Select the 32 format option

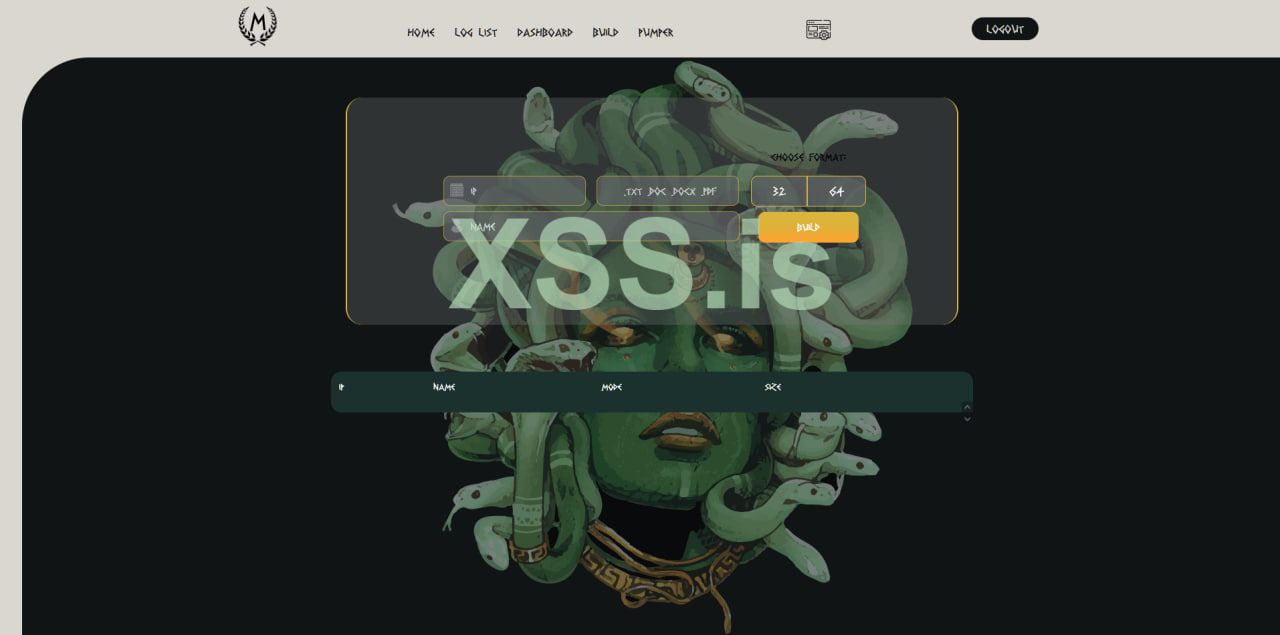pos(779,191)
